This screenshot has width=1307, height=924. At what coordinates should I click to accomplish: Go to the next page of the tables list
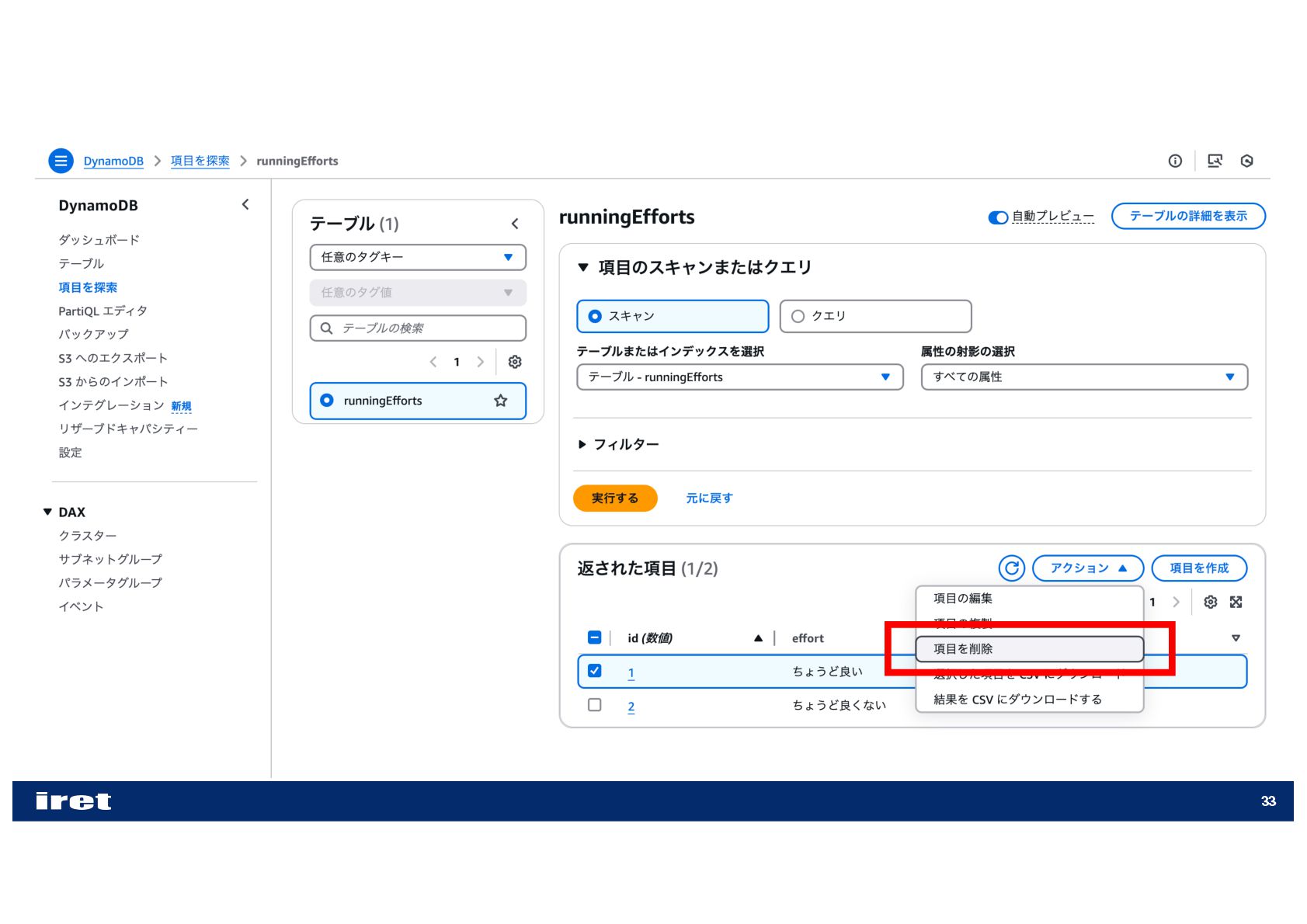tap(480, 362)
